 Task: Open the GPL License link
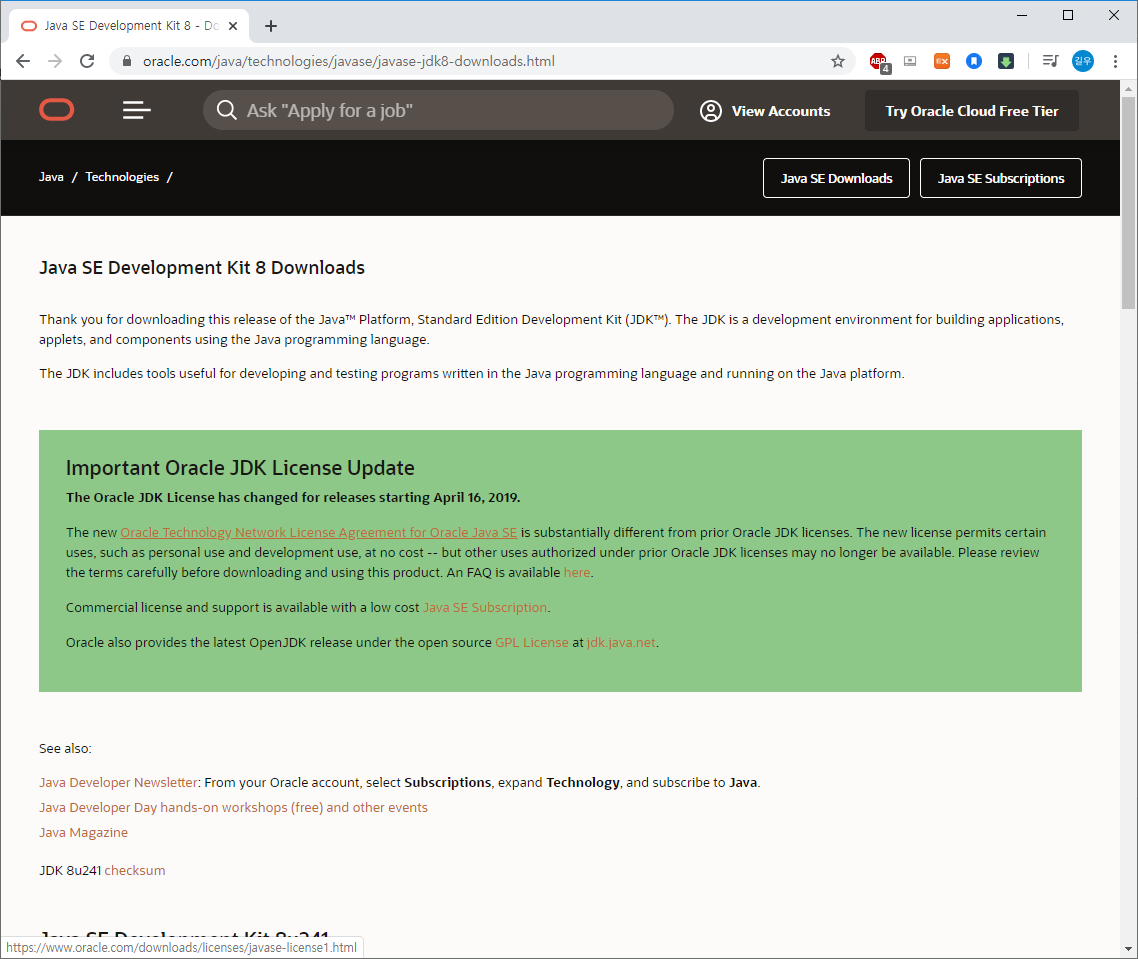532,642
